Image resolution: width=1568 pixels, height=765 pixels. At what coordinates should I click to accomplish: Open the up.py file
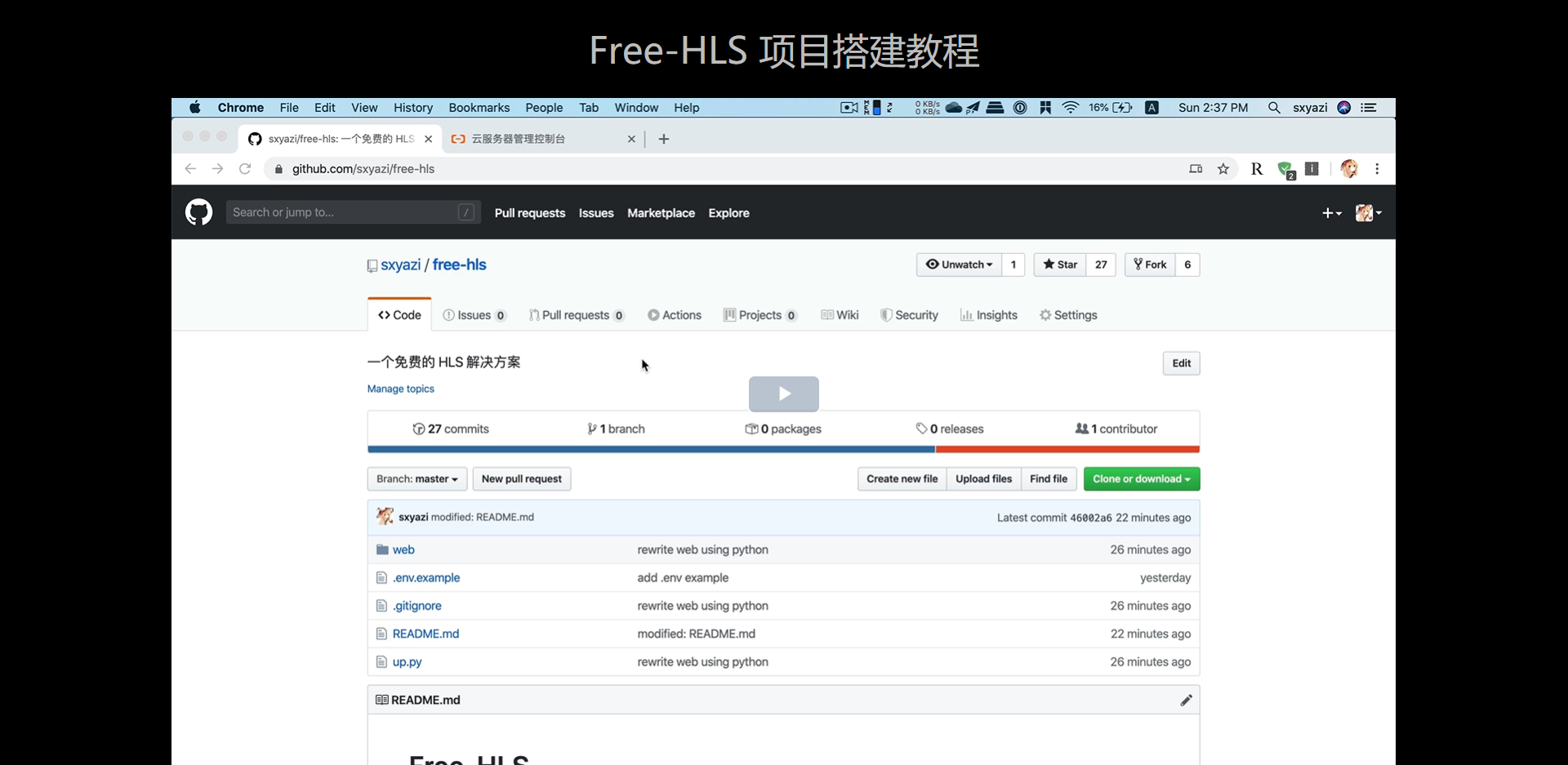click(408, 662)
